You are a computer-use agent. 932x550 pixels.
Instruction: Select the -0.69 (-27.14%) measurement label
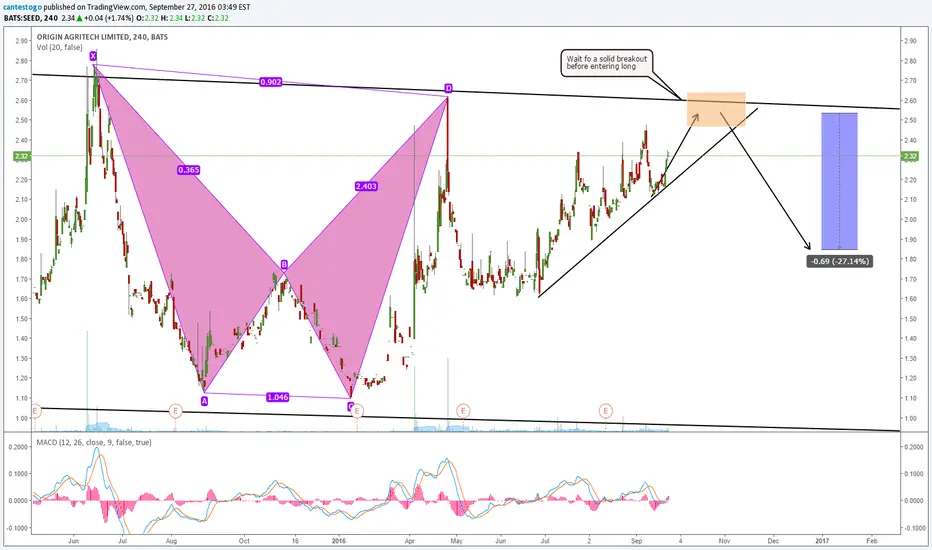pos(839,261)
